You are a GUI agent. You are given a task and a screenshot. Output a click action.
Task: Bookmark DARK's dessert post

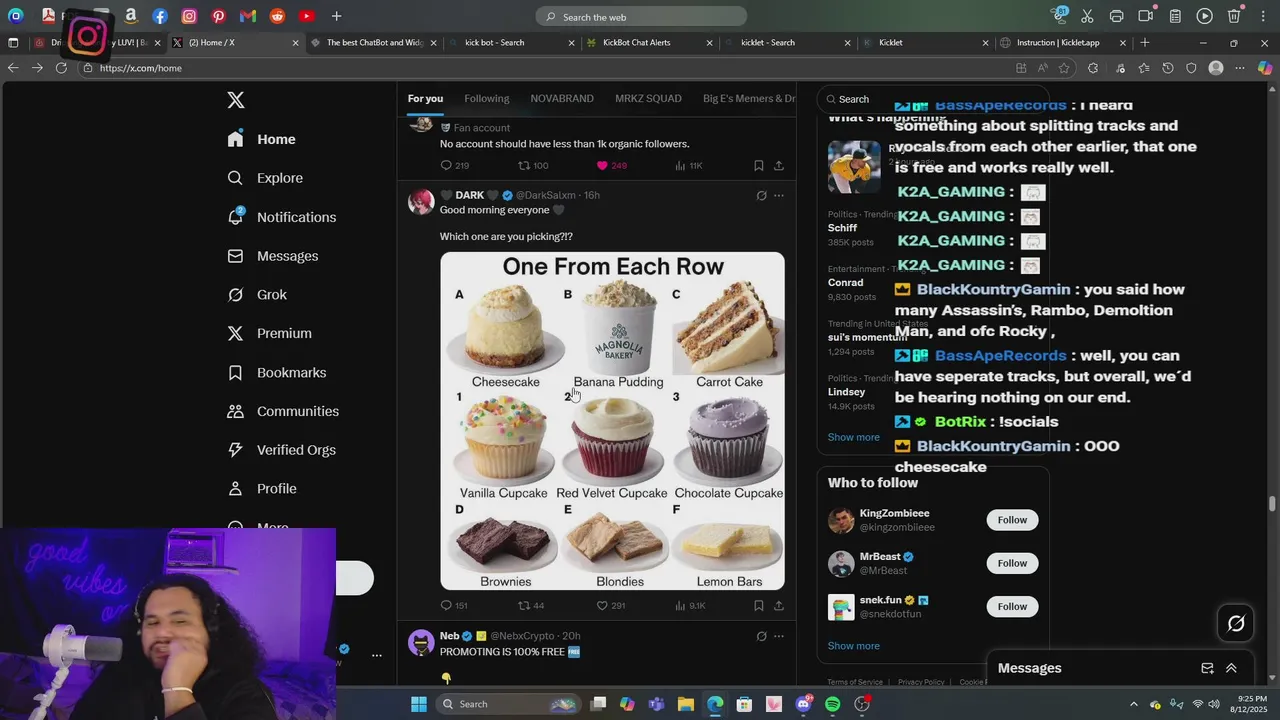click(759, 605)
